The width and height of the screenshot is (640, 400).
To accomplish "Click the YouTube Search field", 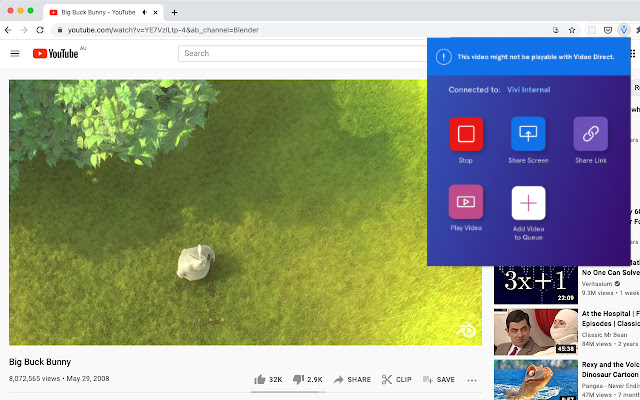I will (302, 53).
